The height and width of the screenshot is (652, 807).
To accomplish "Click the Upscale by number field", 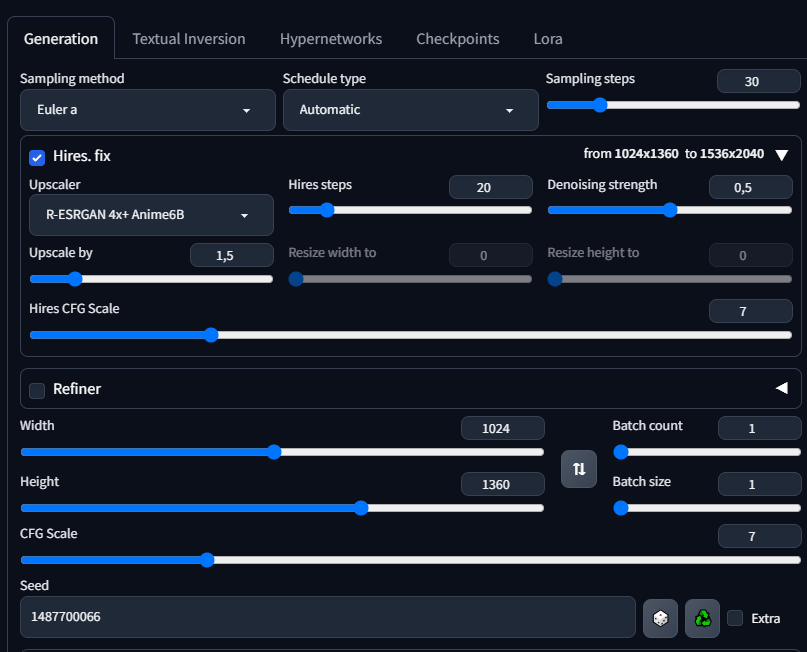I will tap(232, 255).
